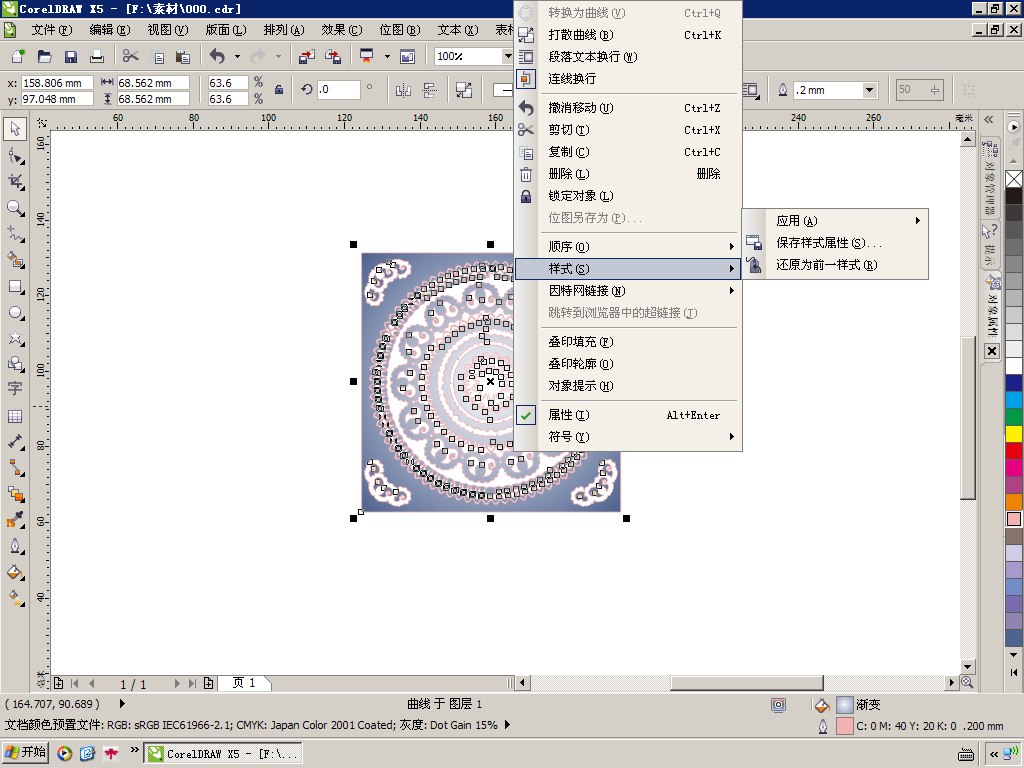
Task: Select the Ellipse tool
Action: 15,313
